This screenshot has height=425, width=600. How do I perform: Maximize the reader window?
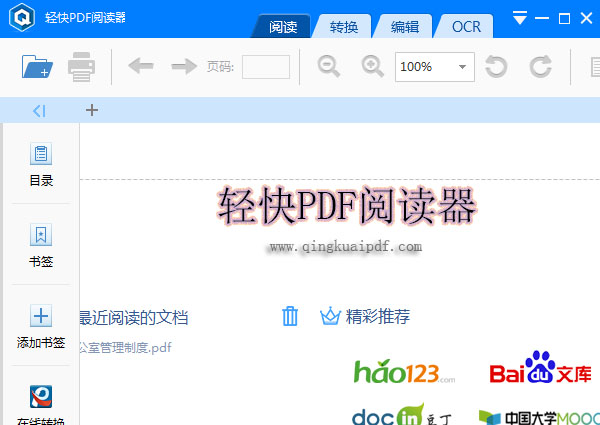[564, 18]
